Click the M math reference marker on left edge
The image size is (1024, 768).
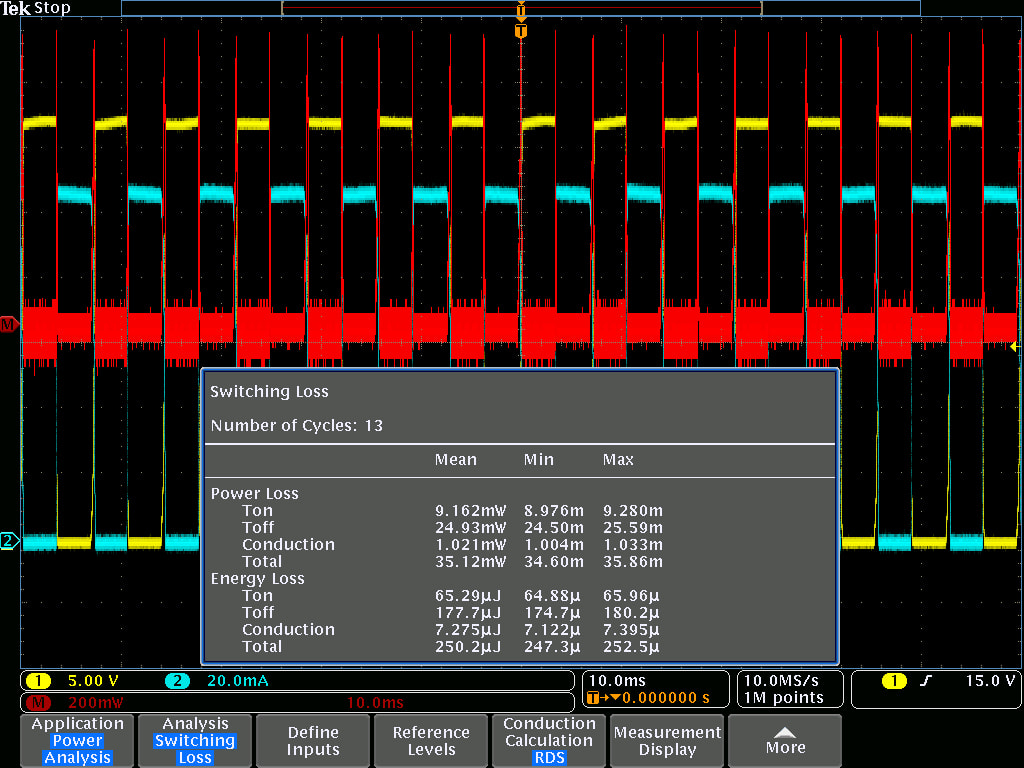click(8, 323)
